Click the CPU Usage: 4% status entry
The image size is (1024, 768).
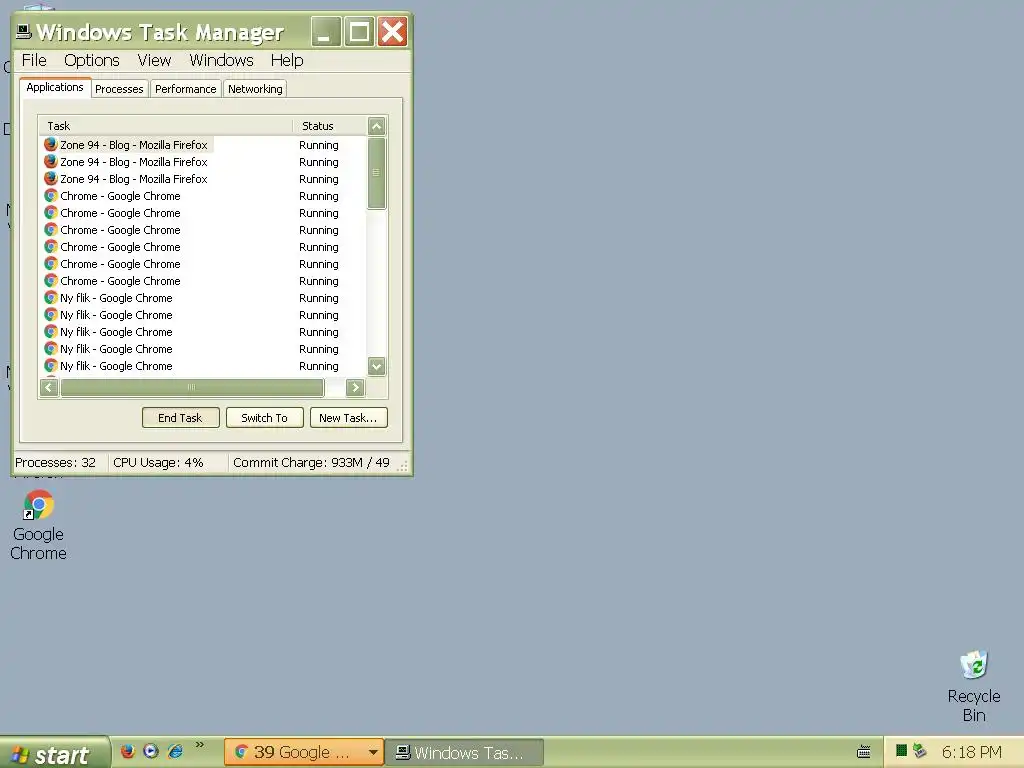click(159, 462)
